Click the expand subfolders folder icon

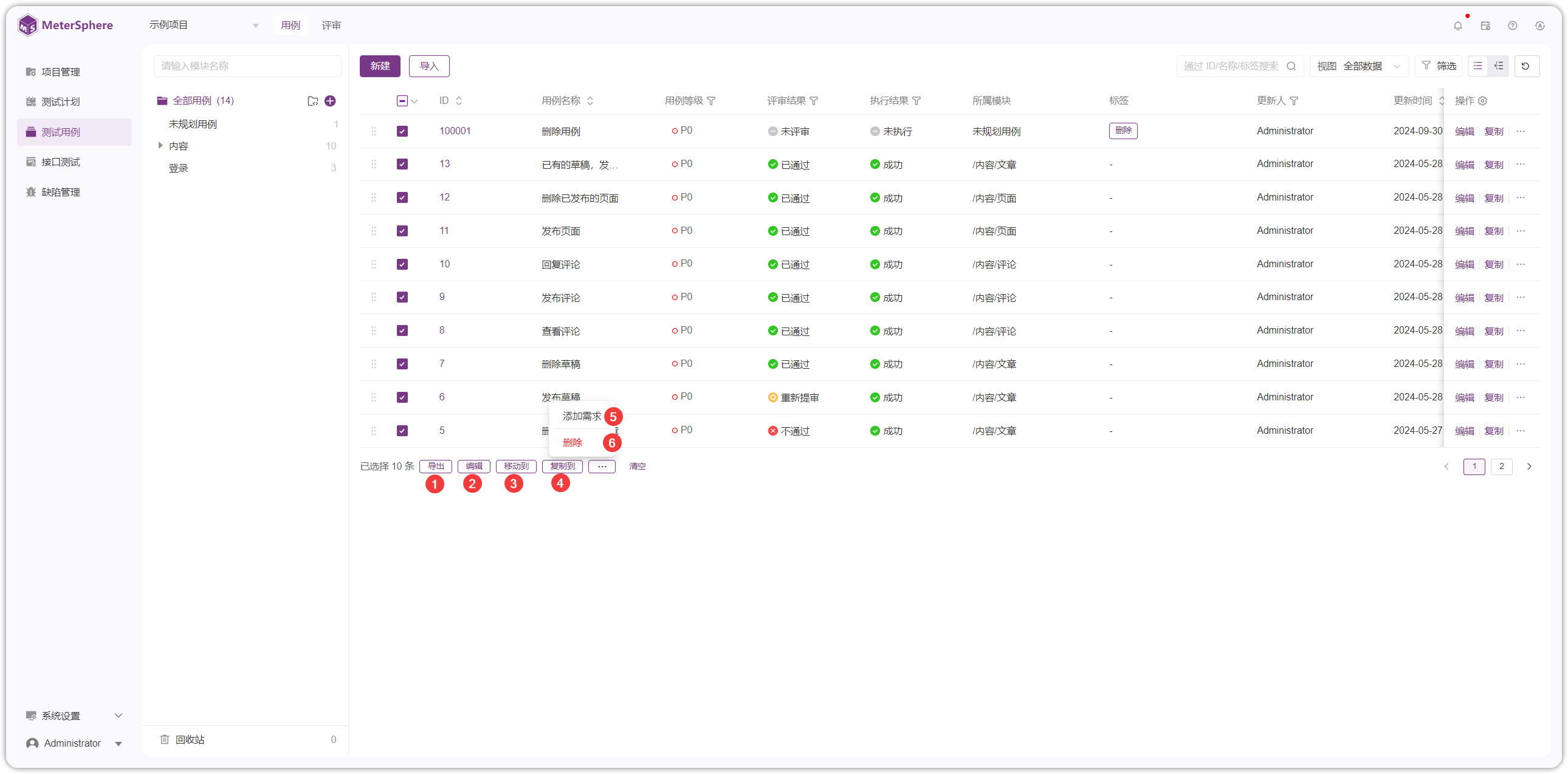pos(313,101)
